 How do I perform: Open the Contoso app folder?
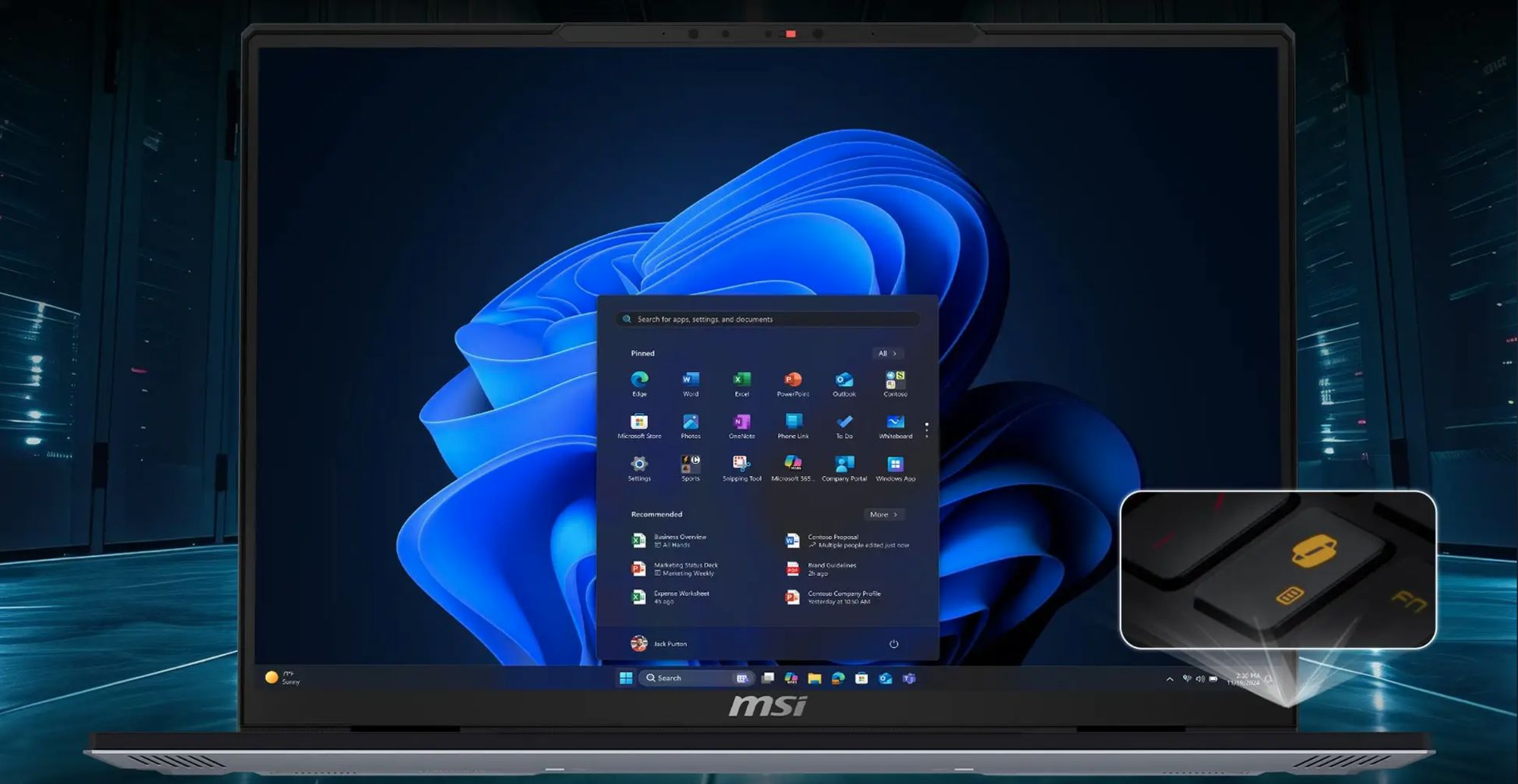pyautogui.click(x=895, y=383)
